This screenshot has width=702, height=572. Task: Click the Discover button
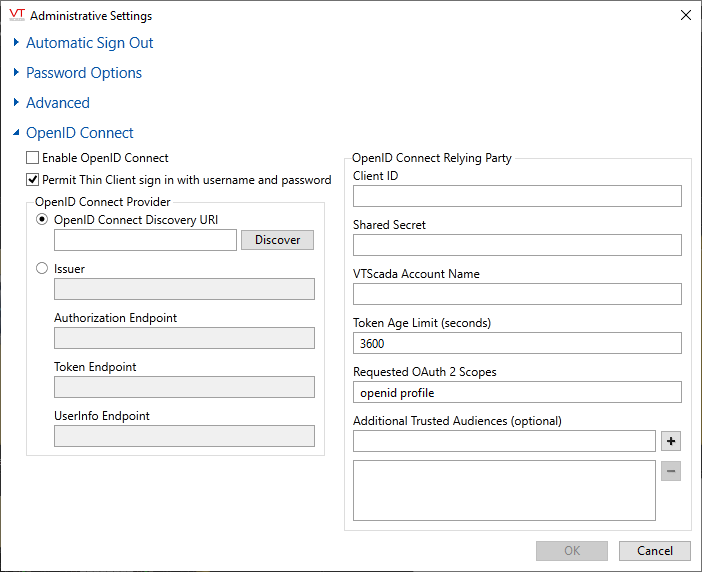pos(278,240)
